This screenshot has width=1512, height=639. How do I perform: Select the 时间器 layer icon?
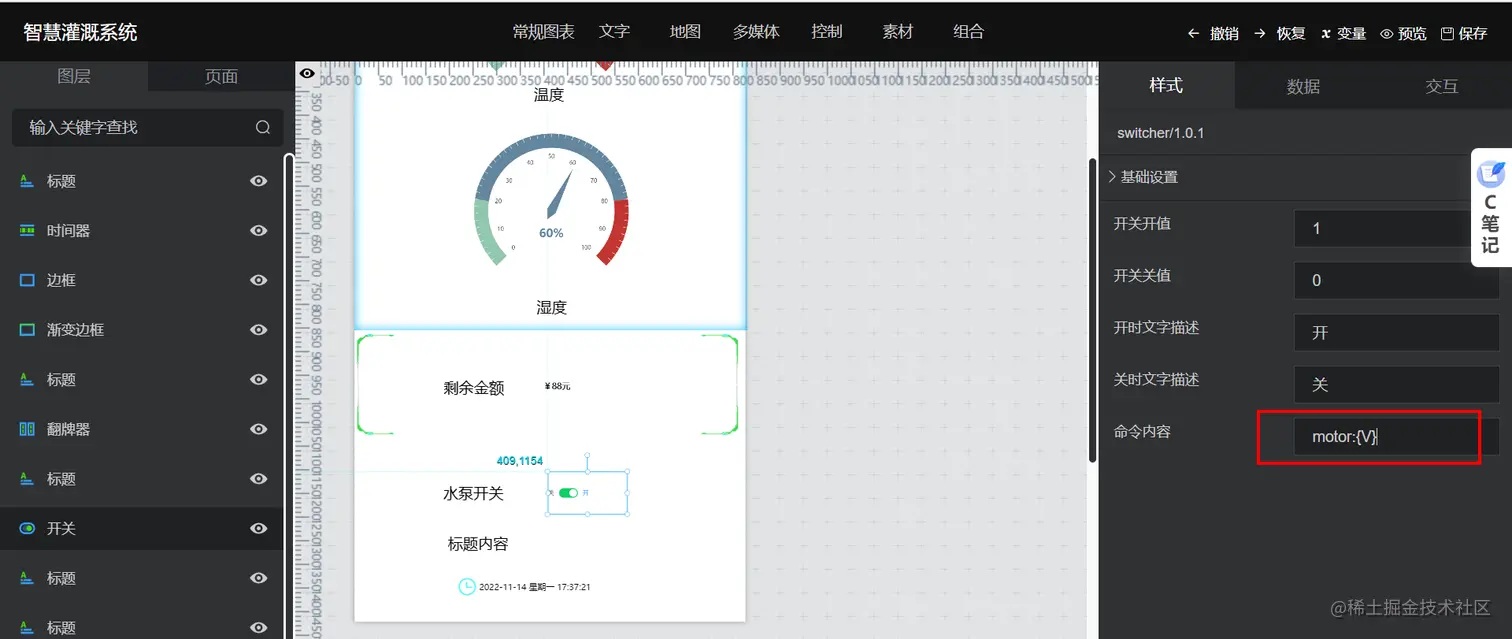[27, 230]
